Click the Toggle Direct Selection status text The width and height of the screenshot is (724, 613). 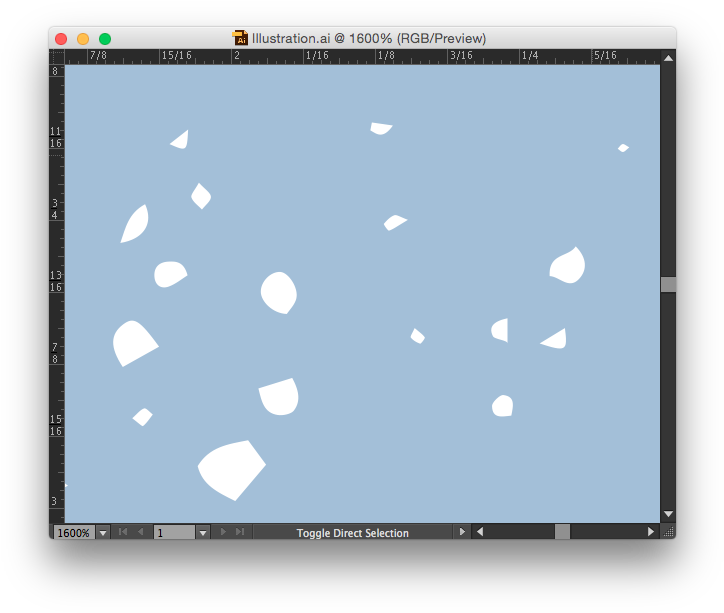tap(352, 533)
